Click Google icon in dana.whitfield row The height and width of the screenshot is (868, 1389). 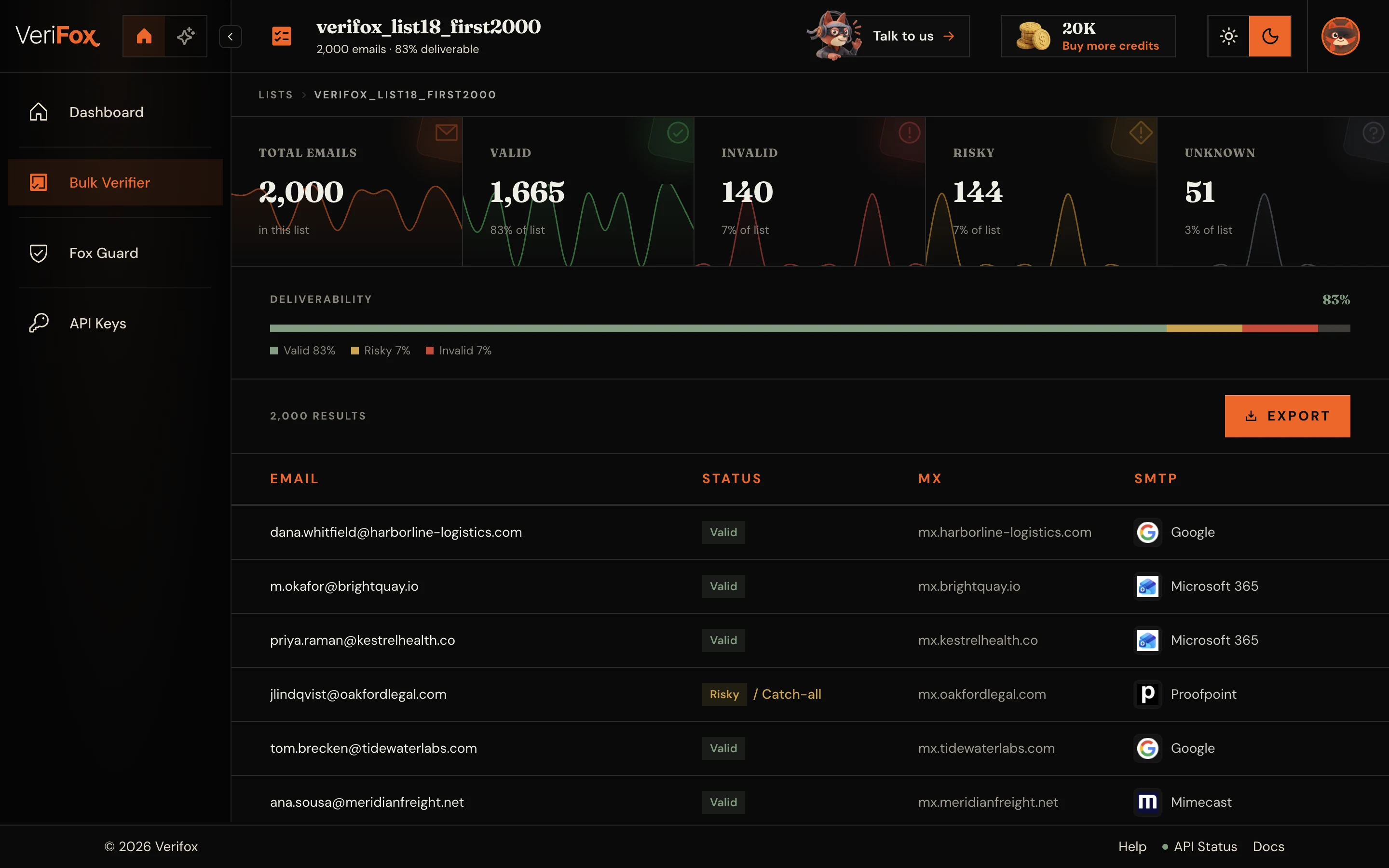1147,532
